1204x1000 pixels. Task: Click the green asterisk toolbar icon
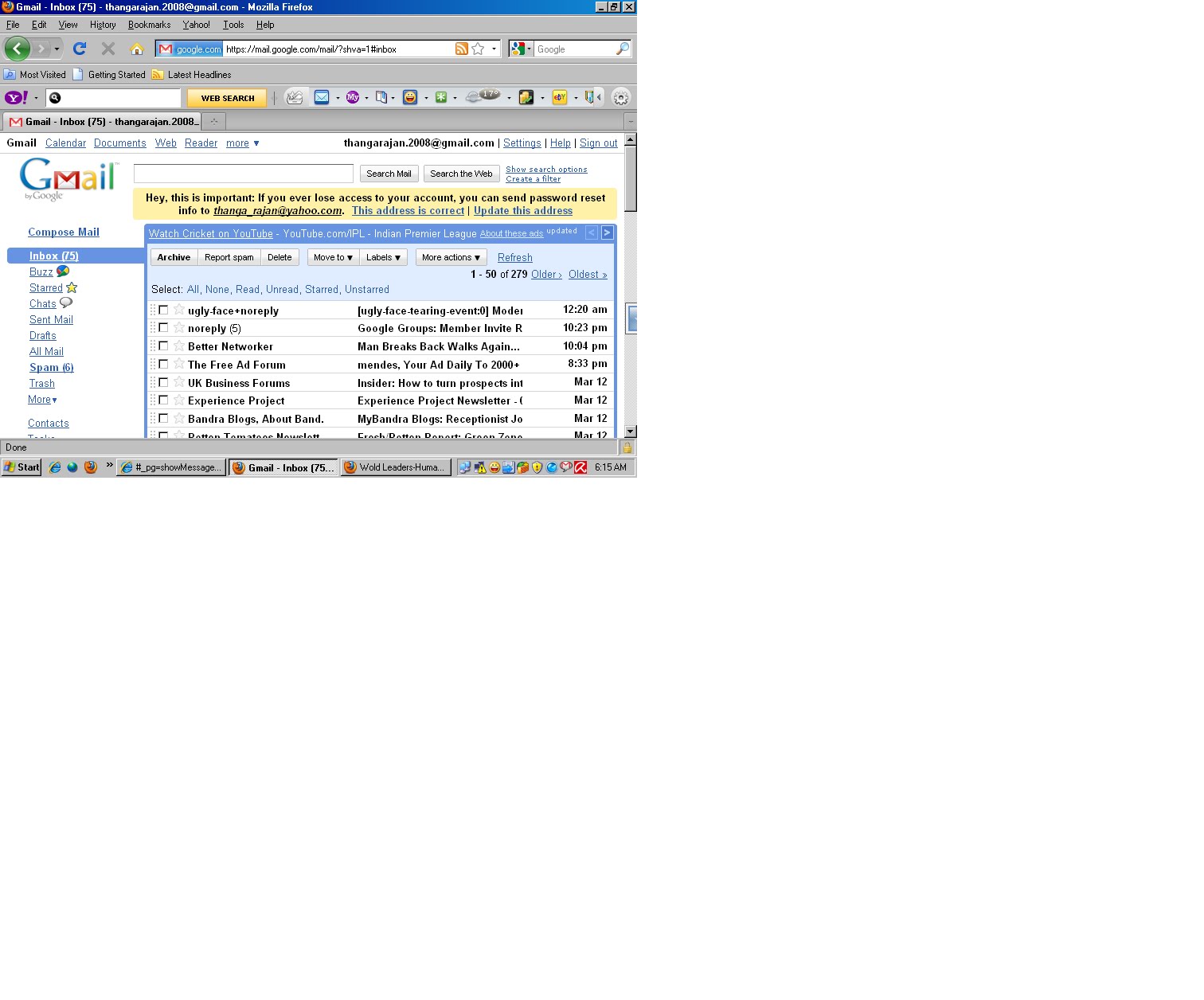[x=440, y=97]
